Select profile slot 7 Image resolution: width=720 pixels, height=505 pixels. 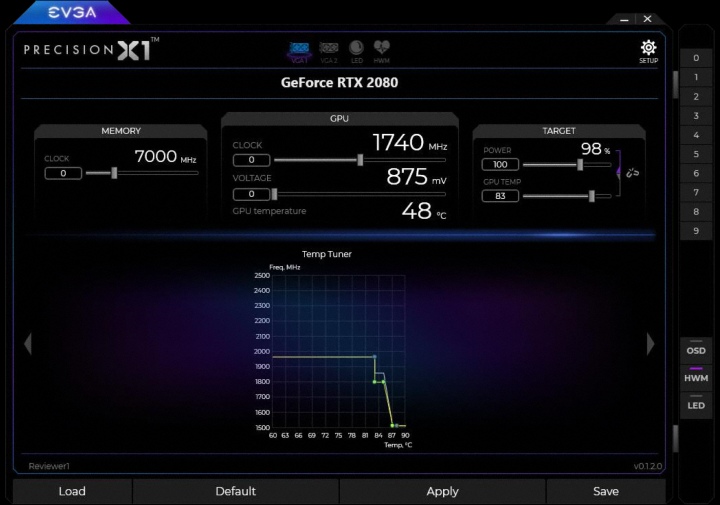tap(696, 192)
